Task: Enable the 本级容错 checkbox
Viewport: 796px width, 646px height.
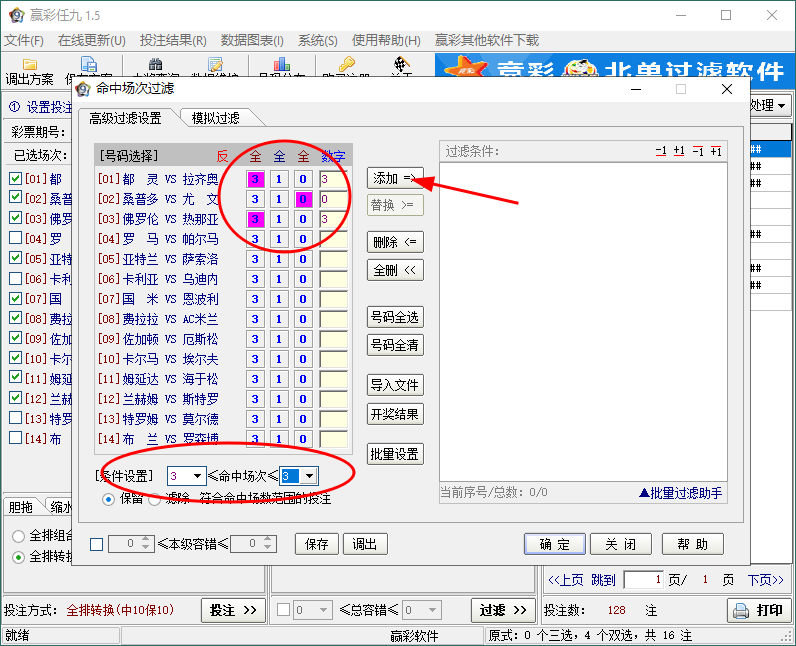Action: coord(96,544)
